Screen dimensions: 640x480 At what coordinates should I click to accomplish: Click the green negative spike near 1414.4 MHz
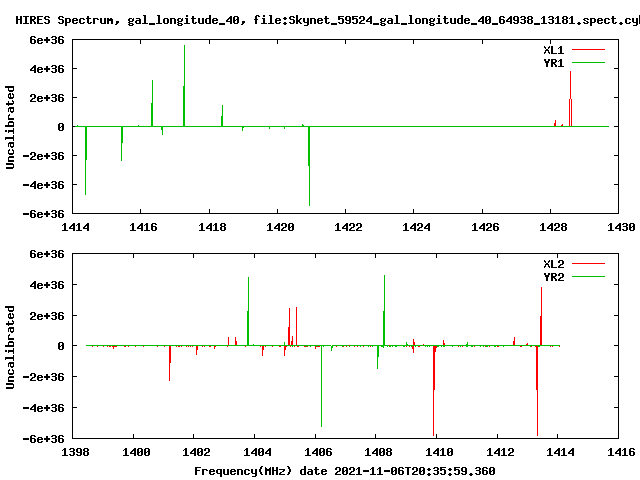click(x=86, y=160)
